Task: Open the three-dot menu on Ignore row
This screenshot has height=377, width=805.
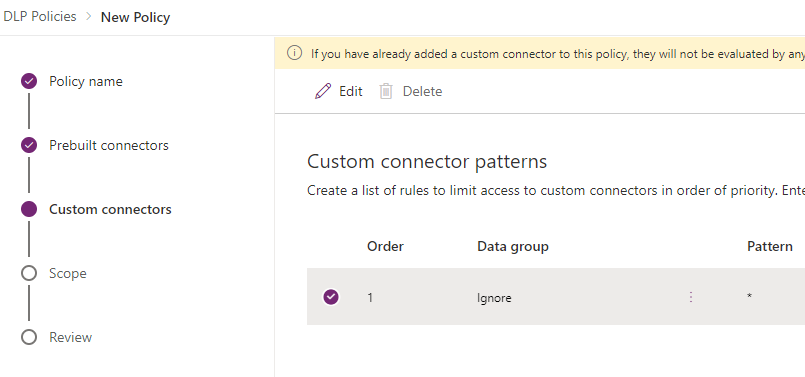Action: coord(691,297)
